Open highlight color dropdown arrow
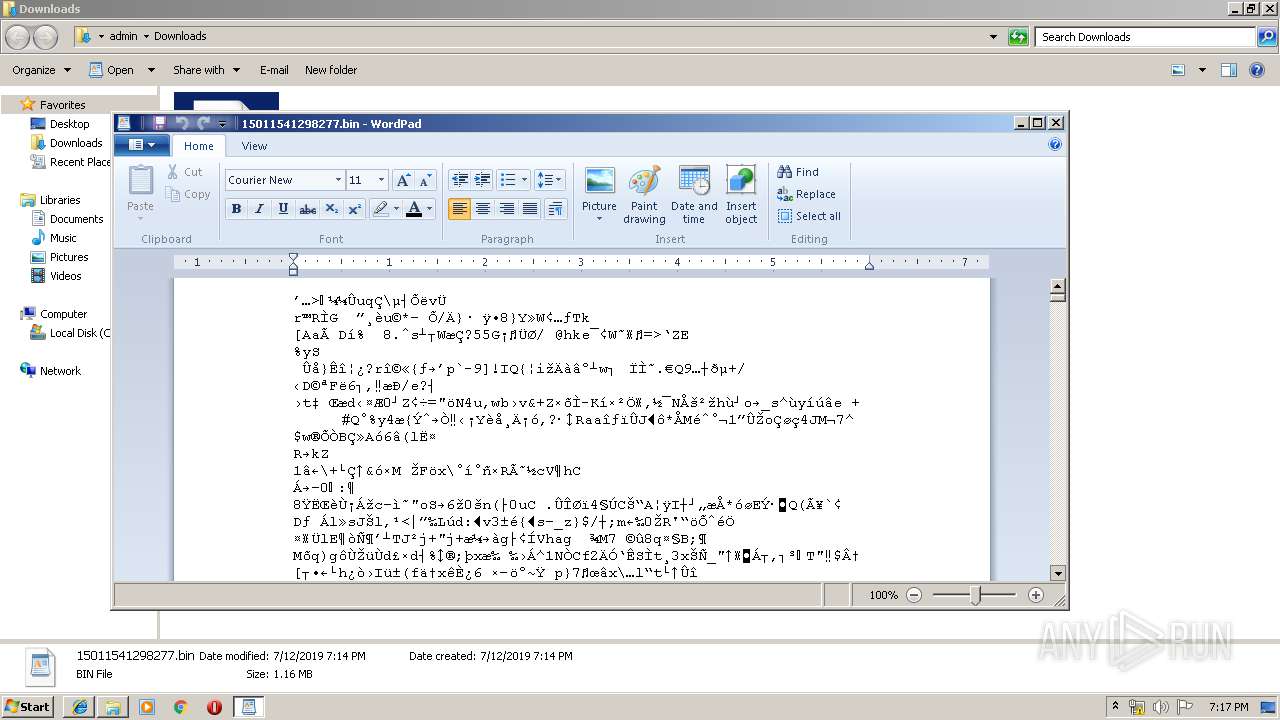1280x720 pixels. point(397,209)
